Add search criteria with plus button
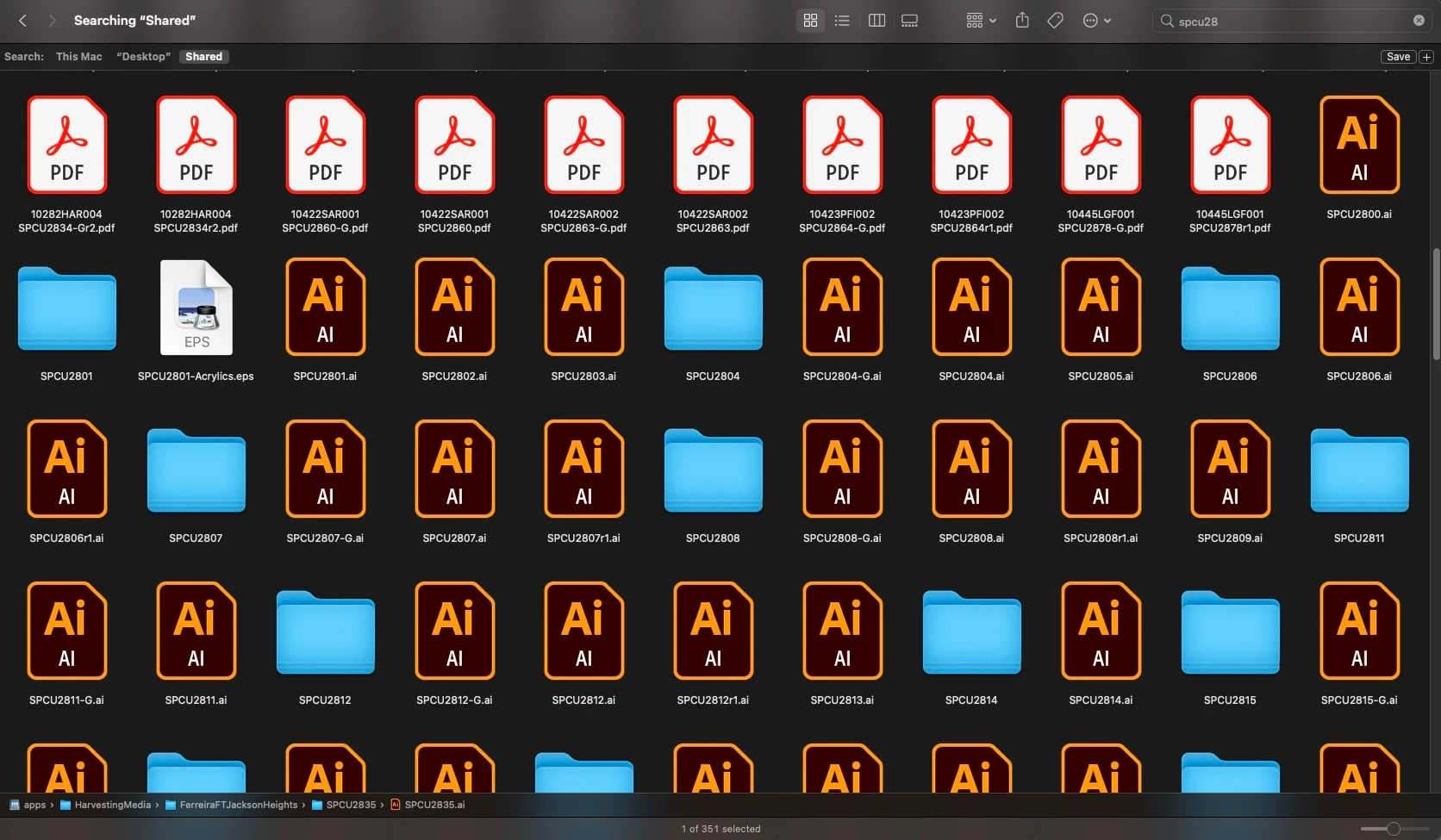This screenshot has height=840, width=1441. [x=1426, y=57]
